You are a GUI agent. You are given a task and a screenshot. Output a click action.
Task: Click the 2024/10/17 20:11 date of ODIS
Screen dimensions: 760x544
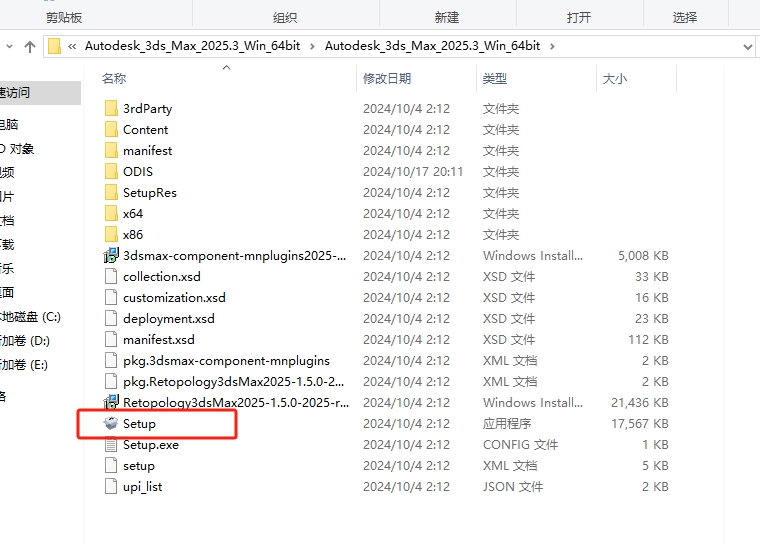tap(413, 172)
